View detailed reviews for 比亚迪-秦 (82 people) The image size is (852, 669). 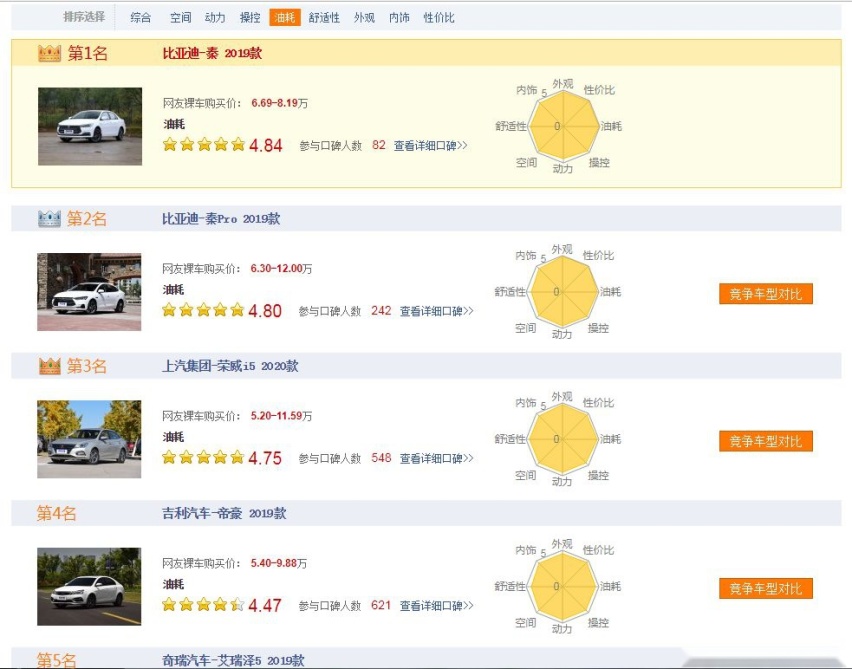[x=430, y=146]
